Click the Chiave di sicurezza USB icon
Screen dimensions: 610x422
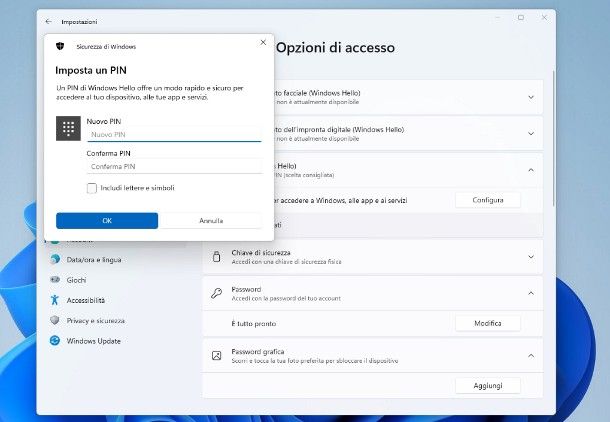[x=217, y=257]
